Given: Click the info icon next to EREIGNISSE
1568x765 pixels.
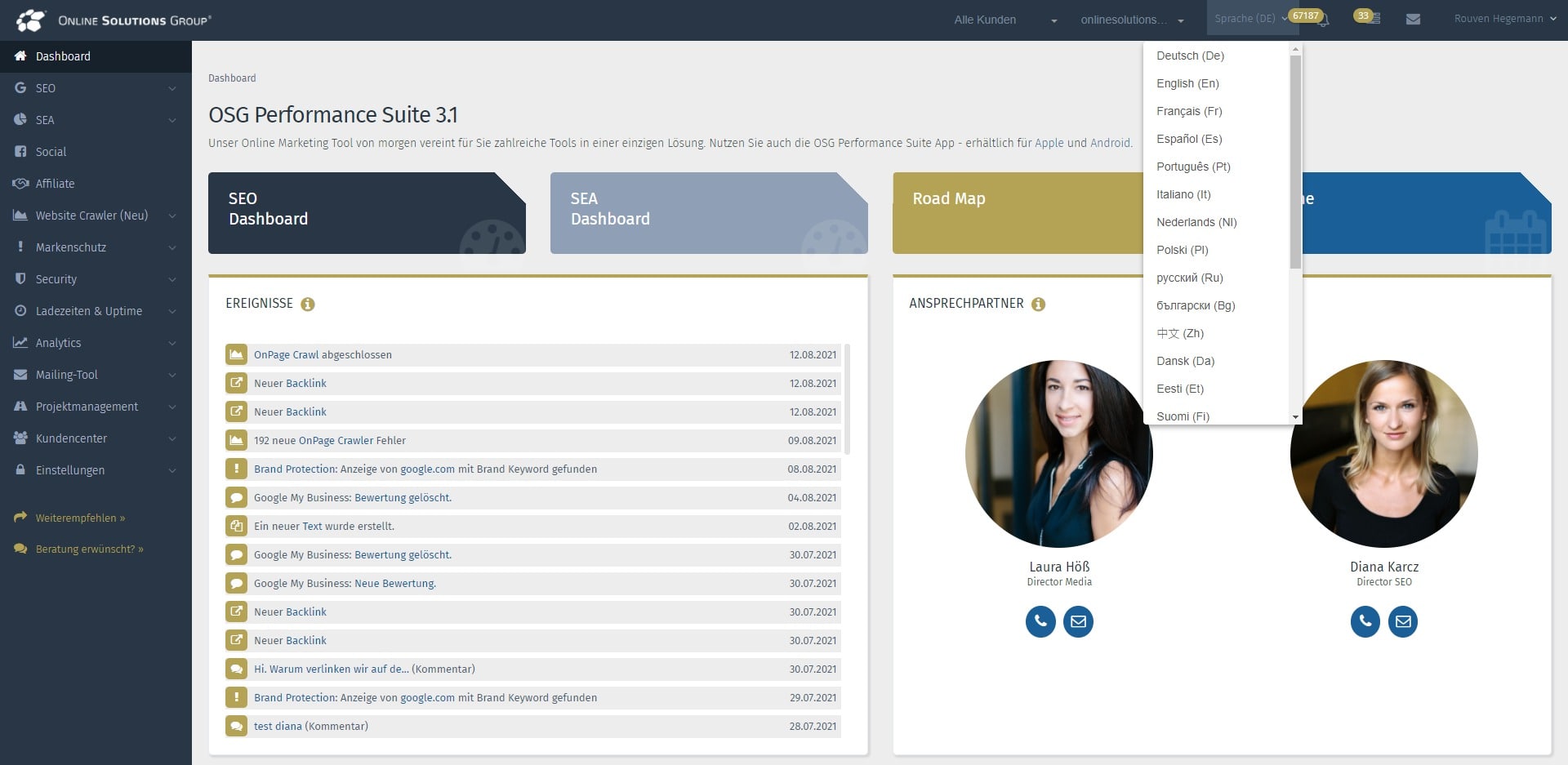Looking at the screenshot, I should click(308, 304).
